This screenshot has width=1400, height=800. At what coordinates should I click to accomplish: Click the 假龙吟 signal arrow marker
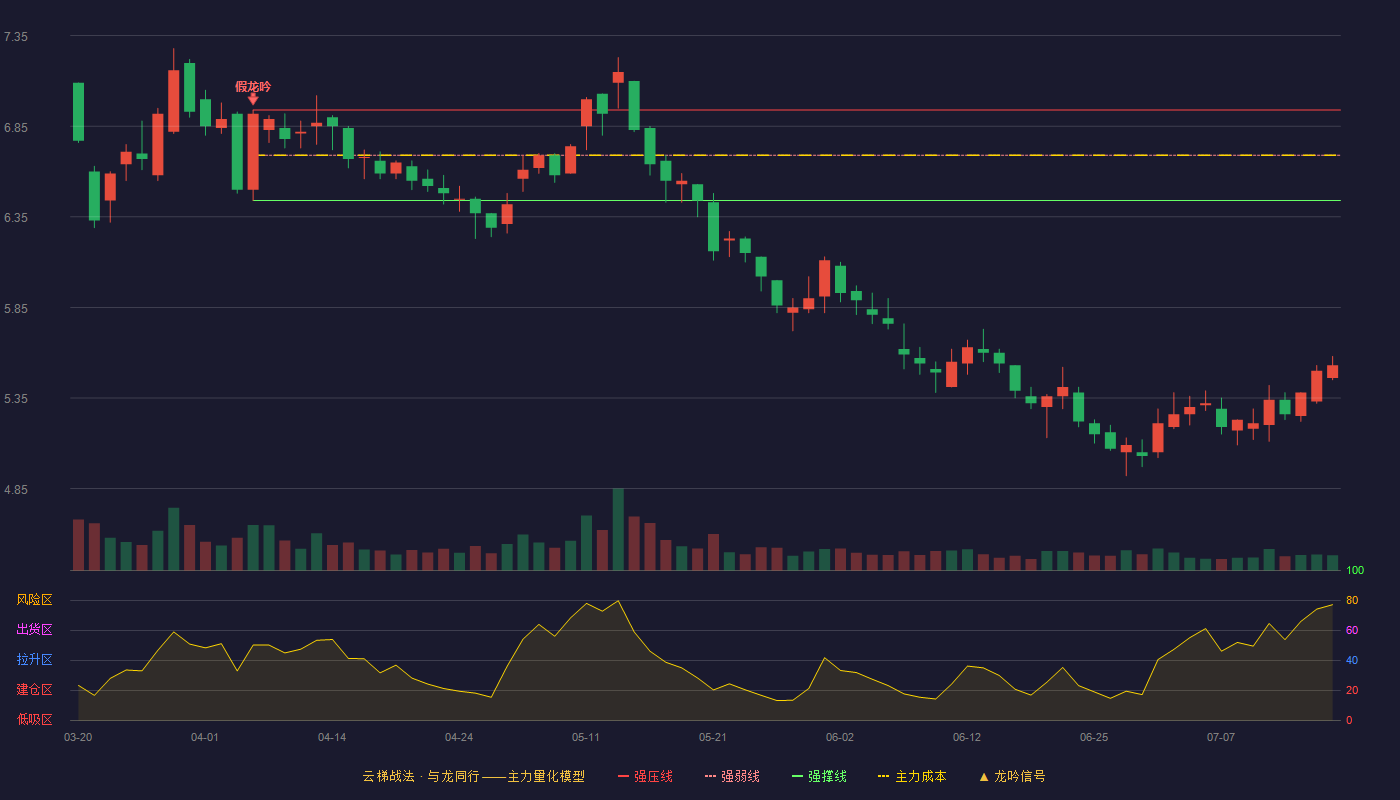coord(253,98)
